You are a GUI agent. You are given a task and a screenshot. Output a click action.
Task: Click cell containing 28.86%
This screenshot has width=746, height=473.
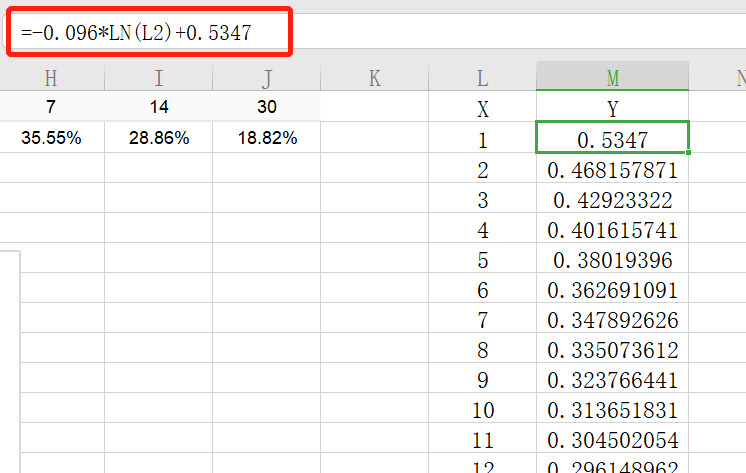point(159,138)
